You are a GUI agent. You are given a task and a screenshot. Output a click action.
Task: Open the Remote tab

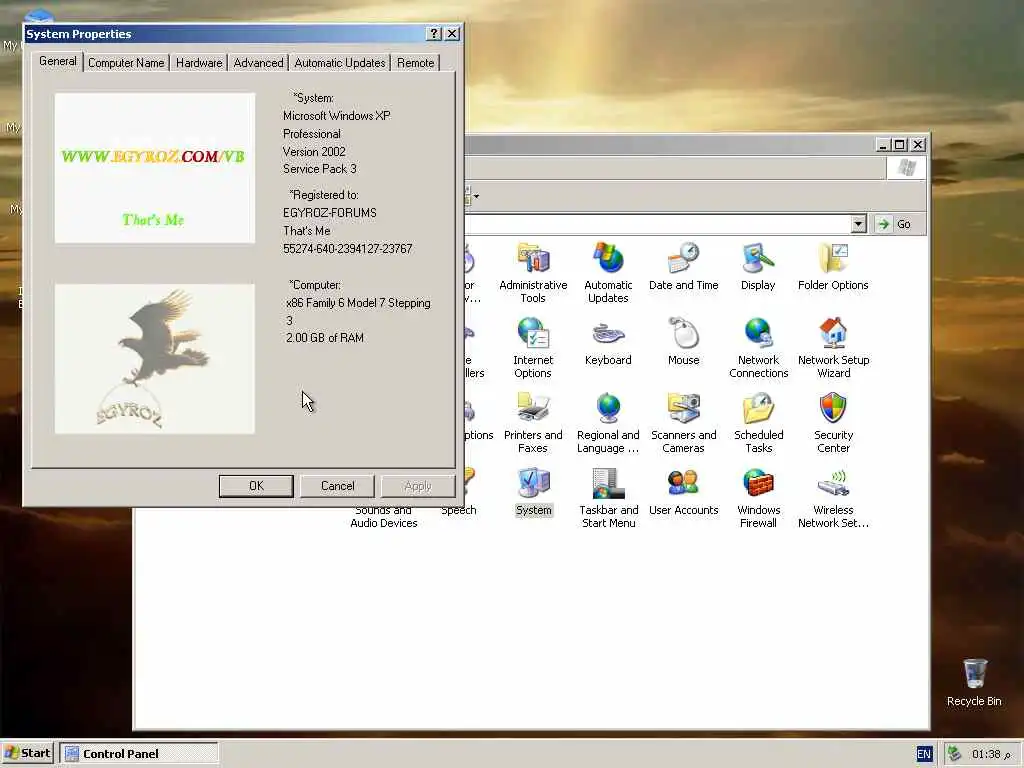[415, 63]
